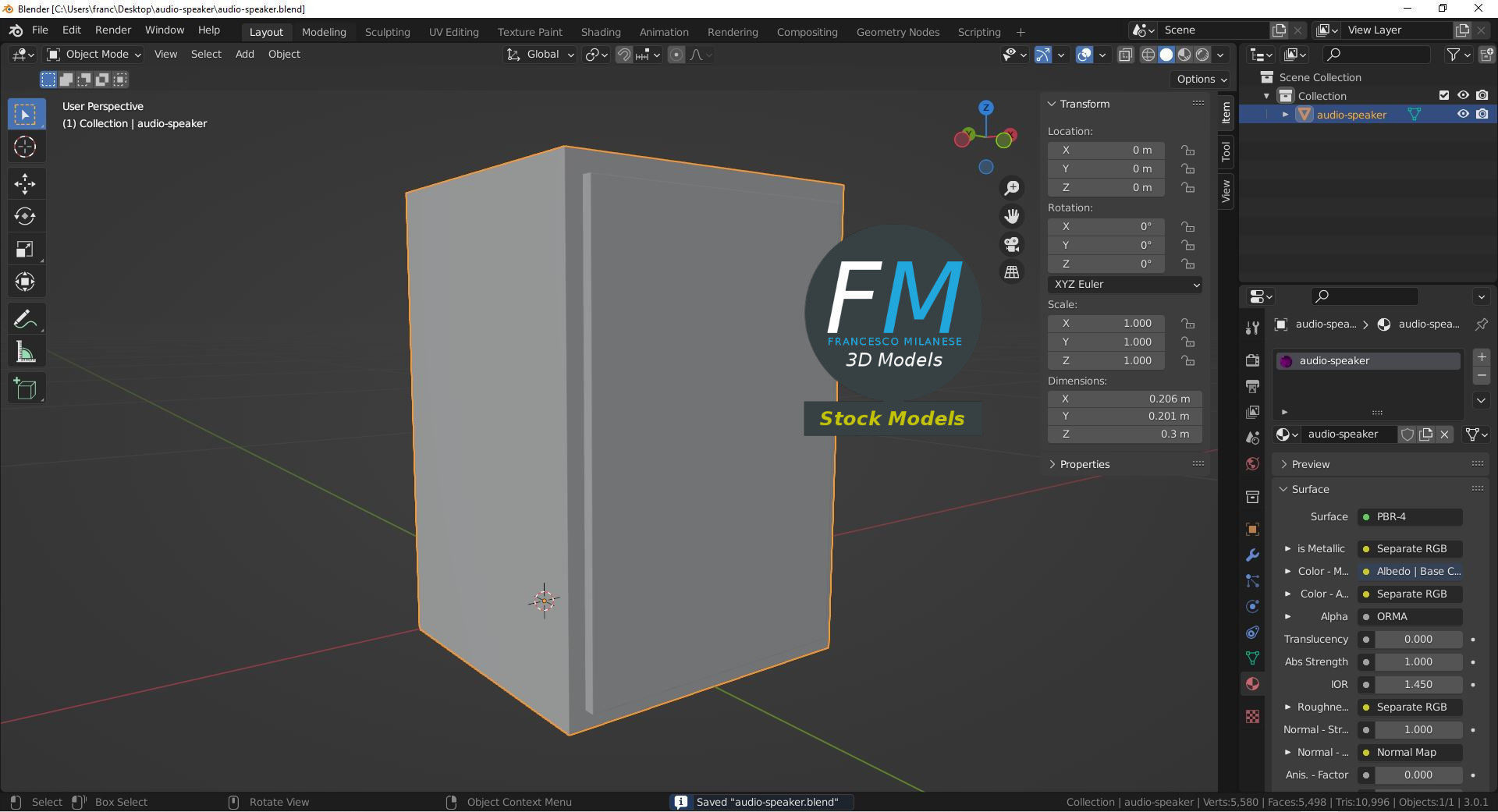Open World properties tab
This screenshot has height=812, width=1498.
[x=1253, y=463]
